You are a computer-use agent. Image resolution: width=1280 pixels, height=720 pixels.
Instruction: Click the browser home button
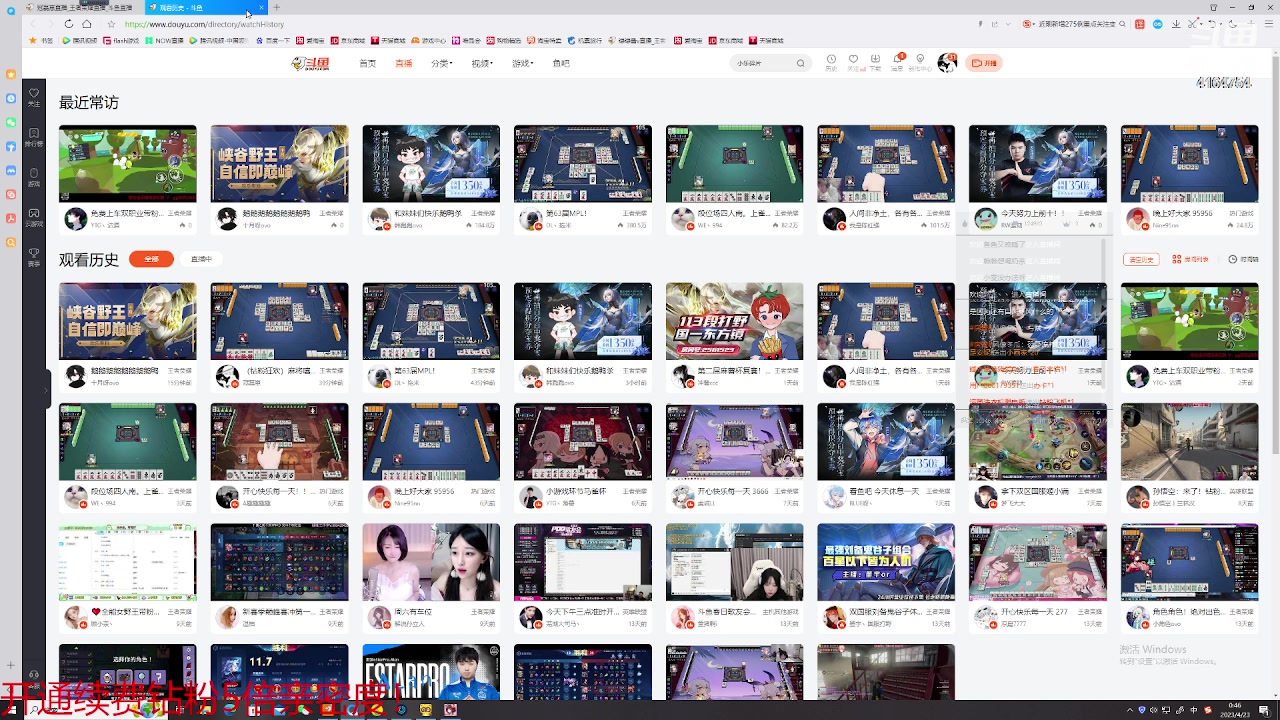[87, 24]
